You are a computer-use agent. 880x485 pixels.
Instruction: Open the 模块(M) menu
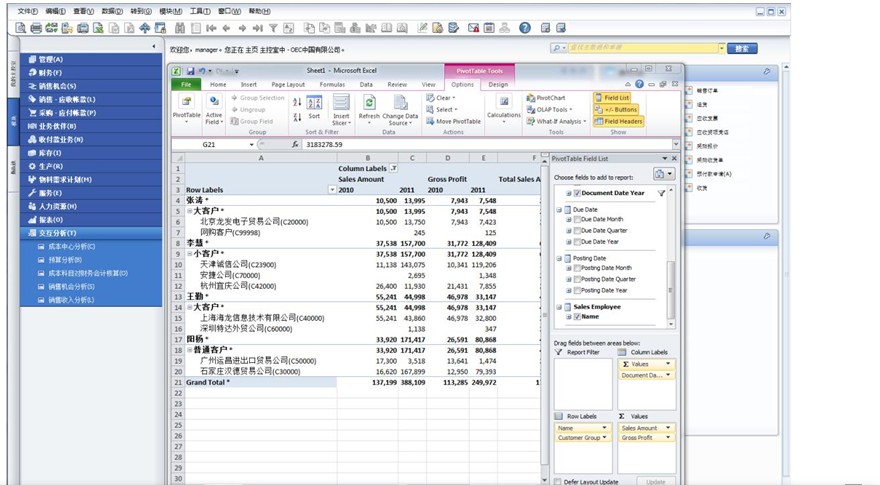(171, 11)
